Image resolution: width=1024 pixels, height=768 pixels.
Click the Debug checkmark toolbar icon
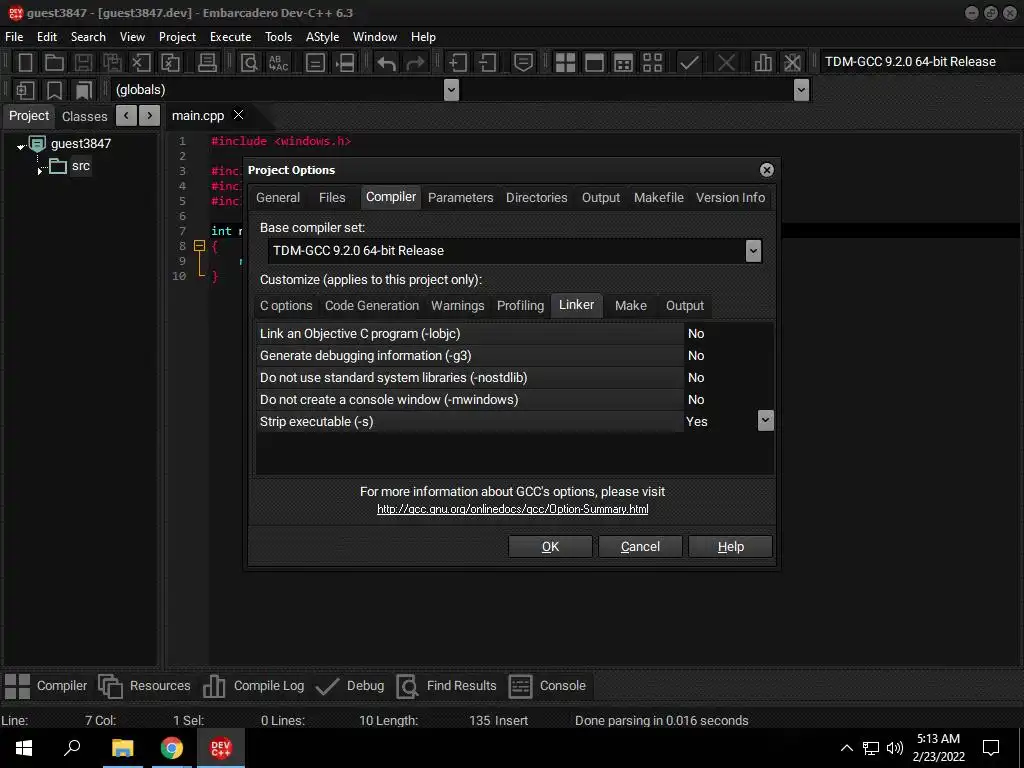click(689, 63)
